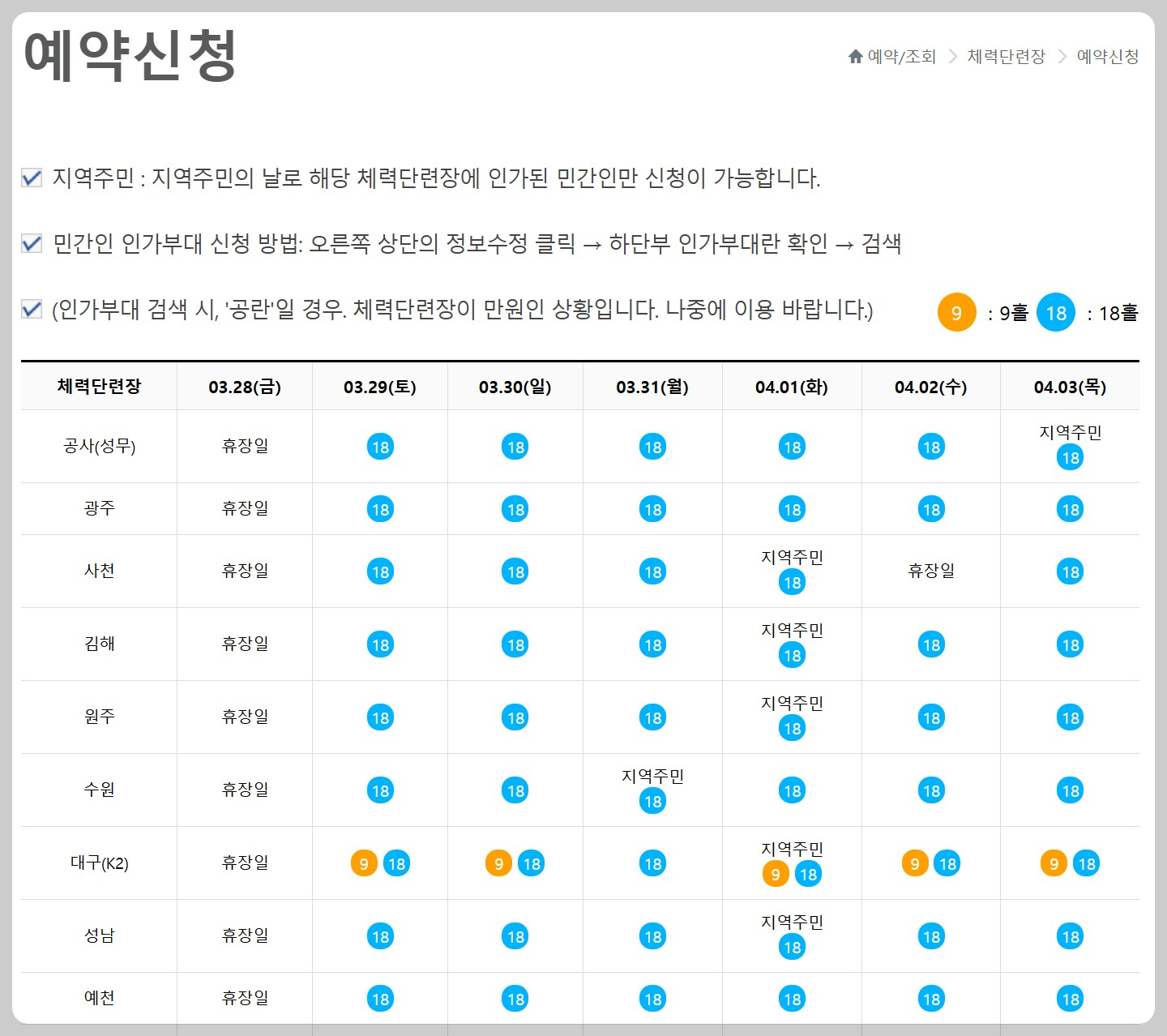Click the 18-hole badge for 원주 on 03.31(월)

[x=652, y=717]
